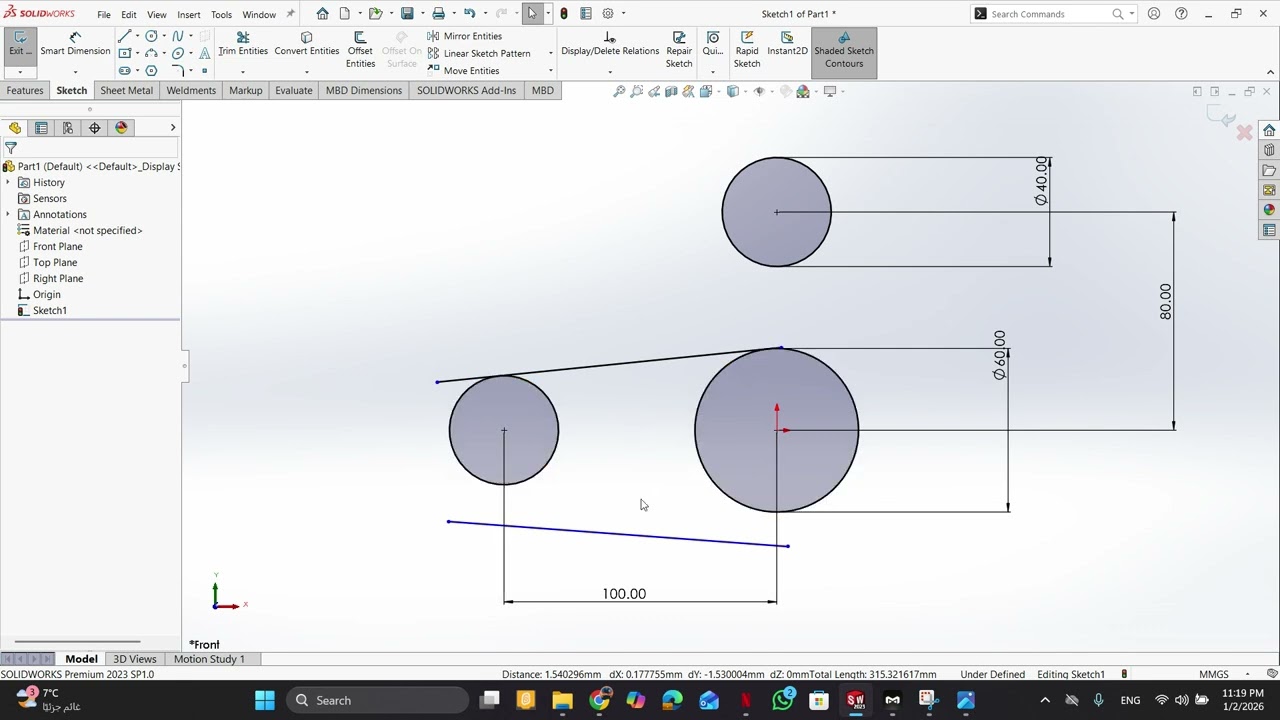Open the Motion Study 1 tab

pos(209,659)
